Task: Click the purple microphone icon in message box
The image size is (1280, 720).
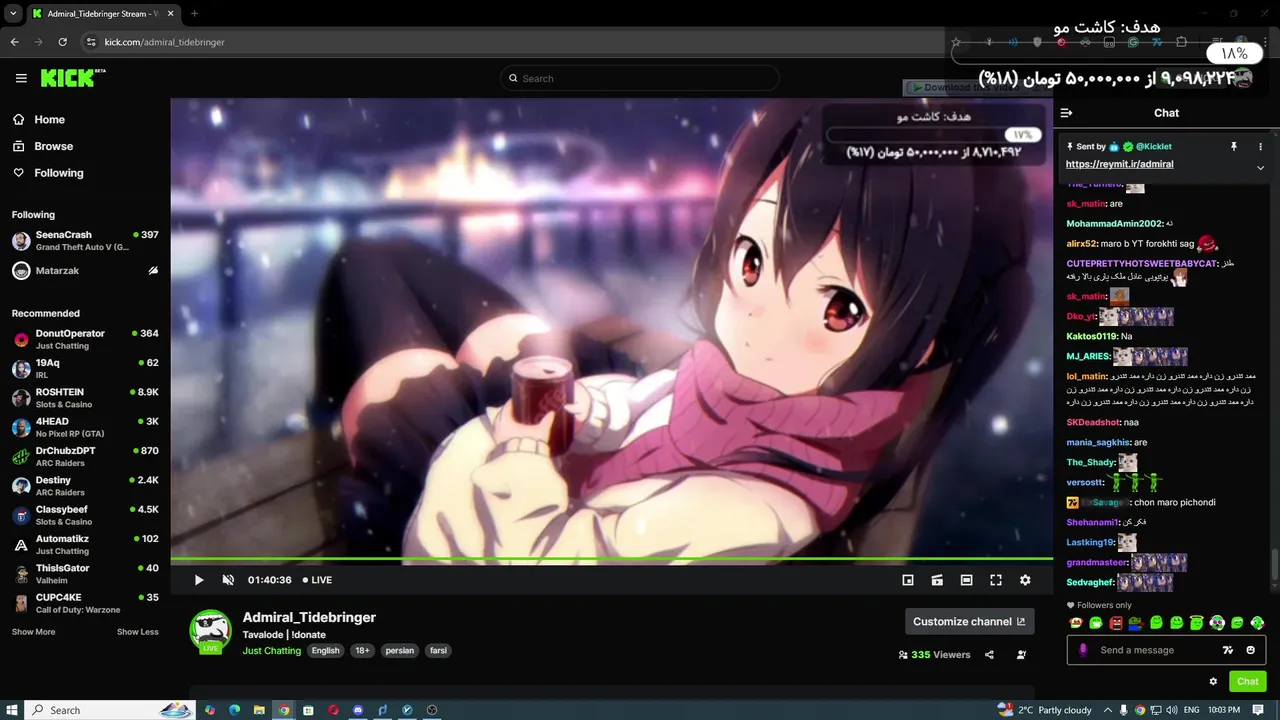Action: (1083, 650)
